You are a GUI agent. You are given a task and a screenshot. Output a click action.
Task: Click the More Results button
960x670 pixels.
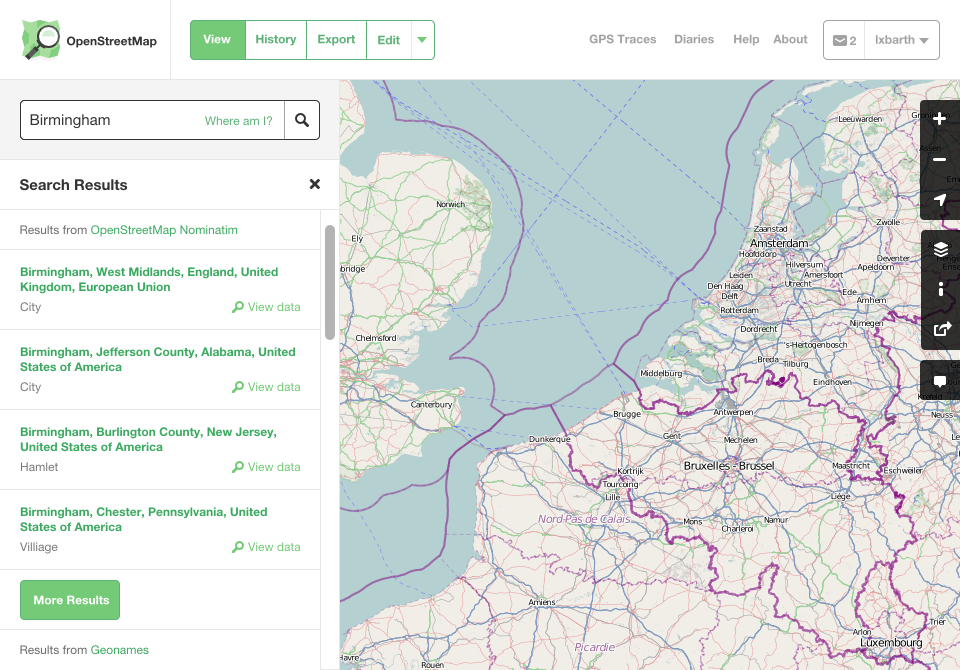point(70,600)
